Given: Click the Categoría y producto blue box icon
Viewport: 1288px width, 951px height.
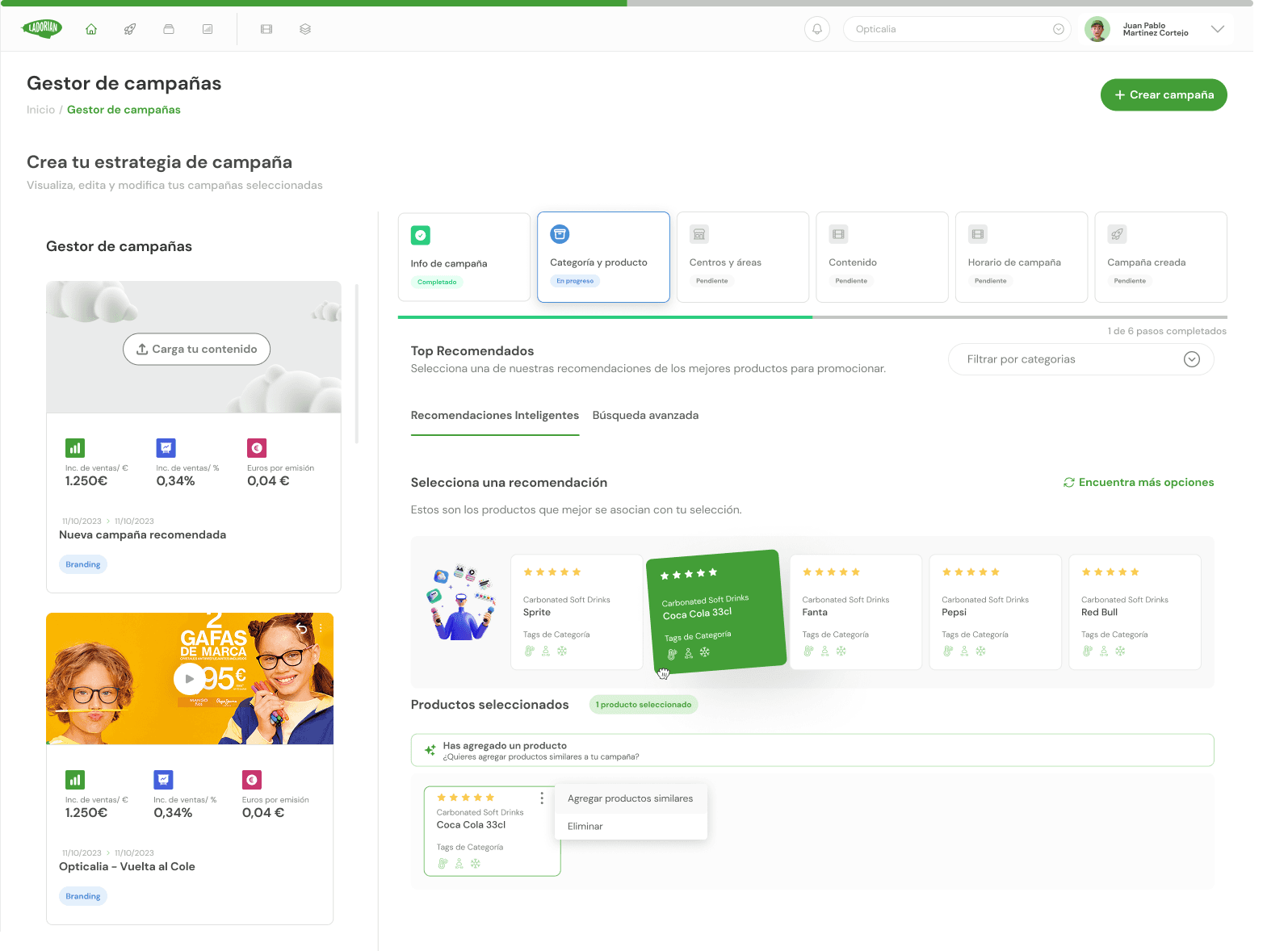Looking at the screenshot, I should coord(560,234).
